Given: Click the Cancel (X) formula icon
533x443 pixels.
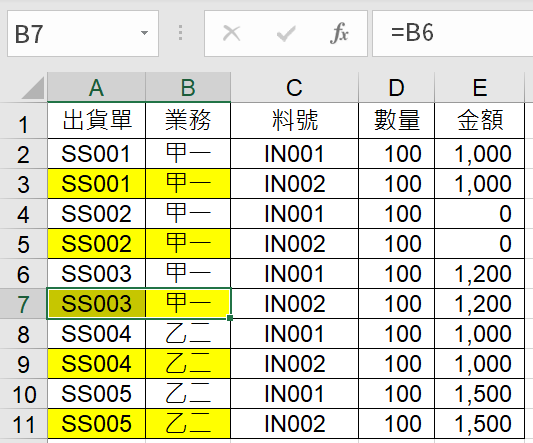Looking at the screenshot, I should tap(231, 33).
